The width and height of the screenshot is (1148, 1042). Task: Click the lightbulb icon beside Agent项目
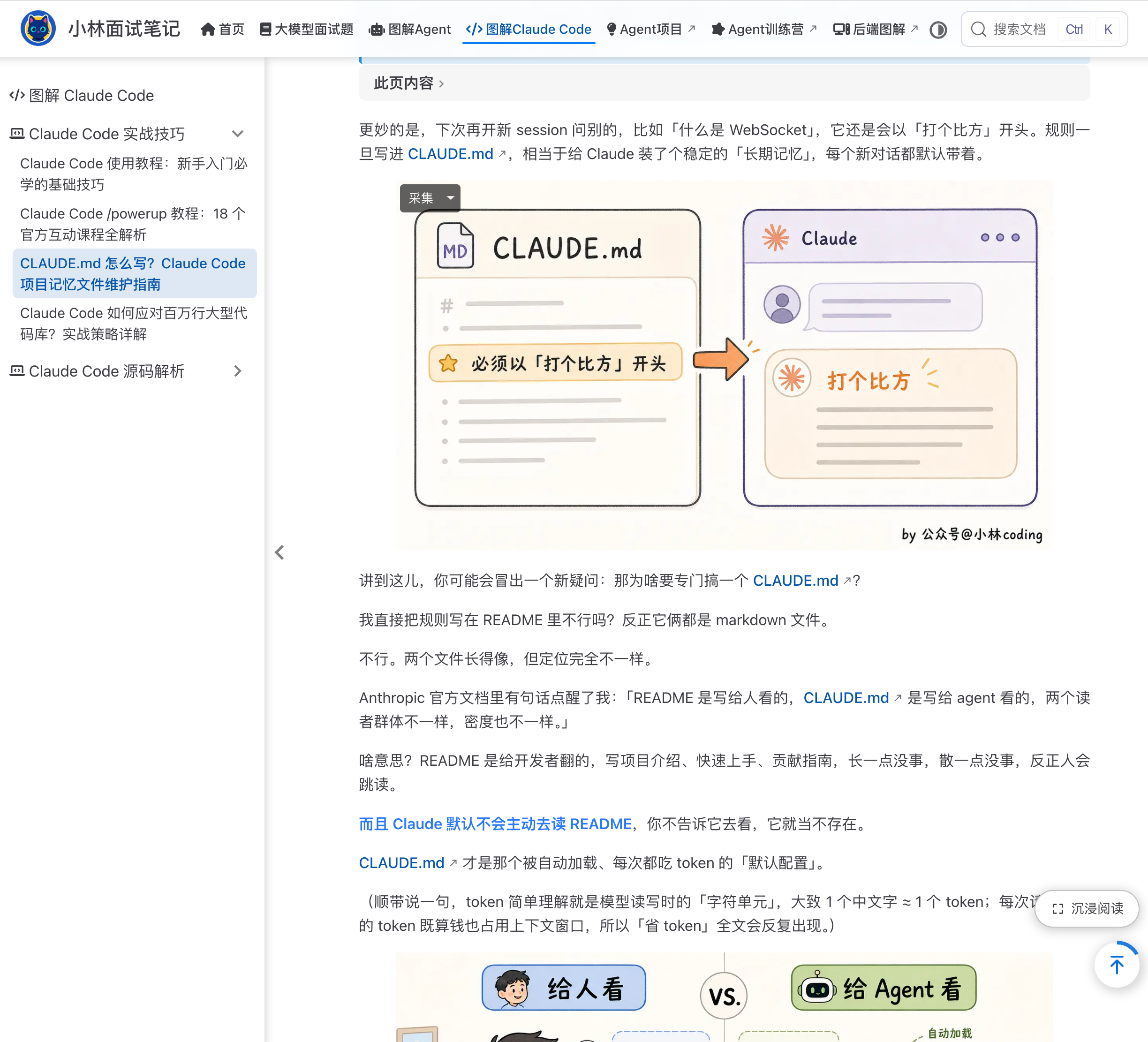coord(611,29)
